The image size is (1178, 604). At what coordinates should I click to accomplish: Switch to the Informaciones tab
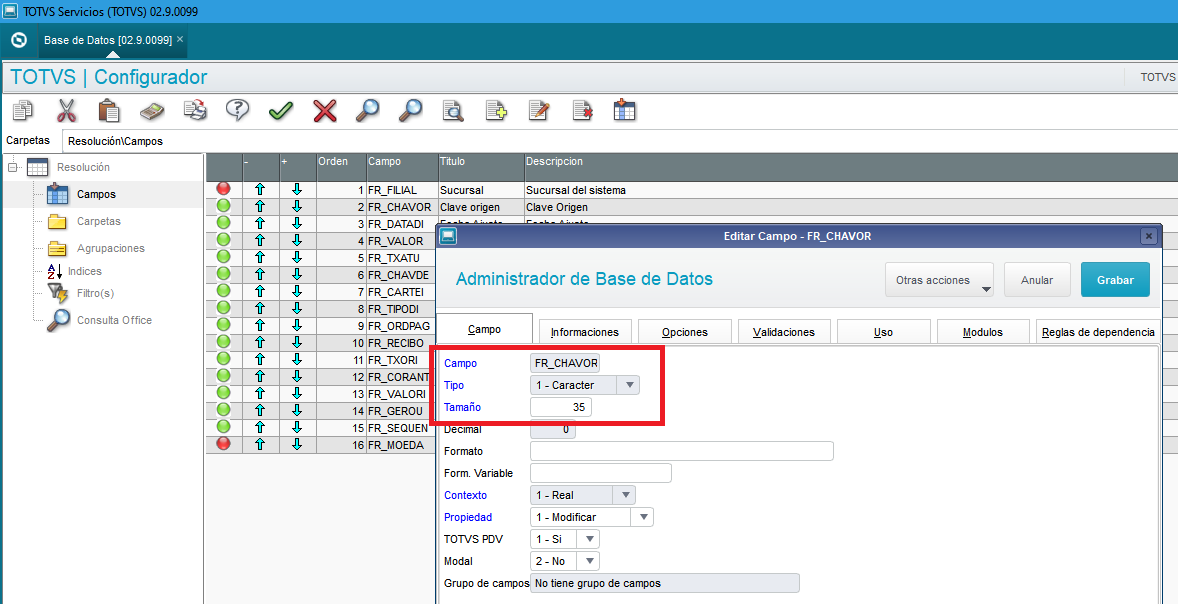(584, 332)
